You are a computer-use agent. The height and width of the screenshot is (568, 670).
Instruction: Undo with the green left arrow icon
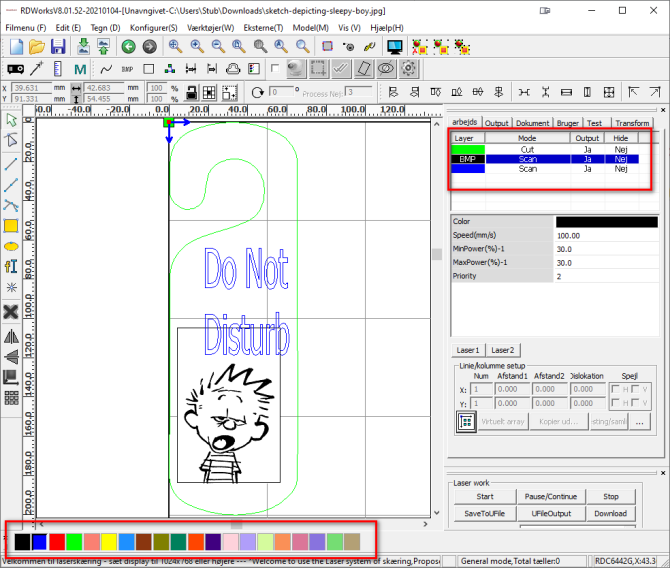[x=128, y=47]
